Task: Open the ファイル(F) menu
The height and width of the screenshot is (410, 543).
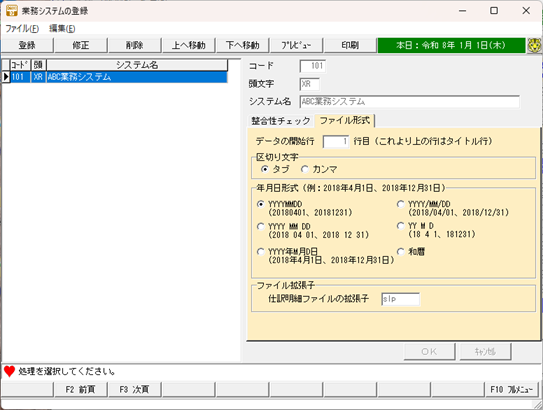Action: coord(22,28)
